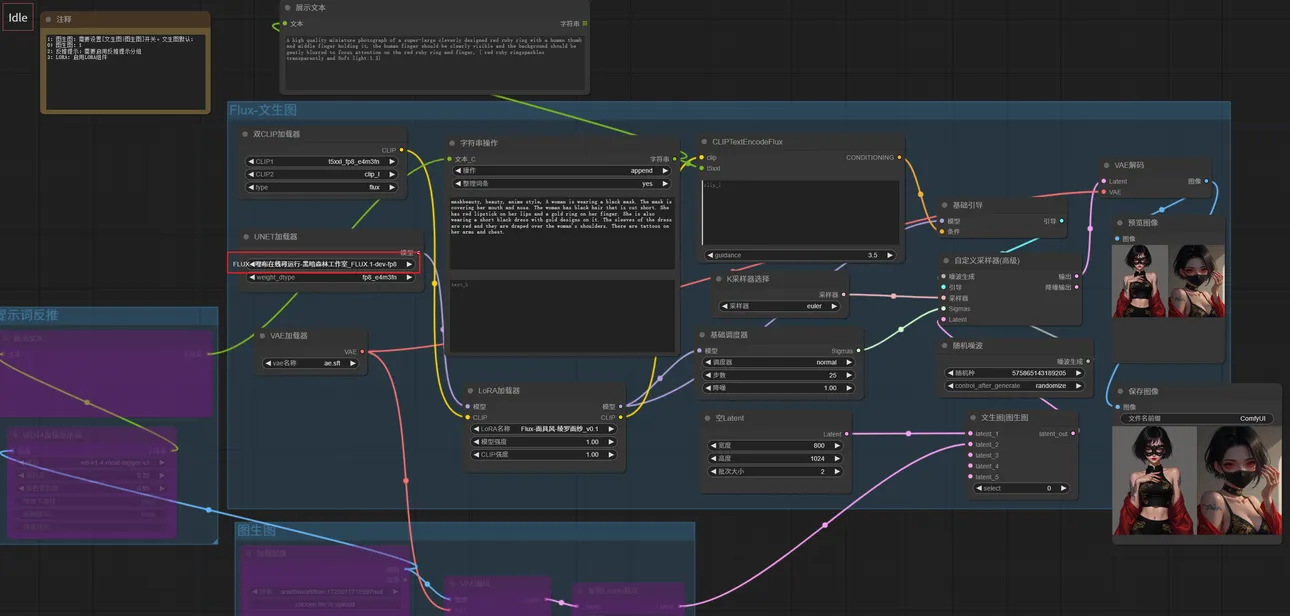Click the 步数 steps value slider
1290x616 pixels.
tap(780, 375)
